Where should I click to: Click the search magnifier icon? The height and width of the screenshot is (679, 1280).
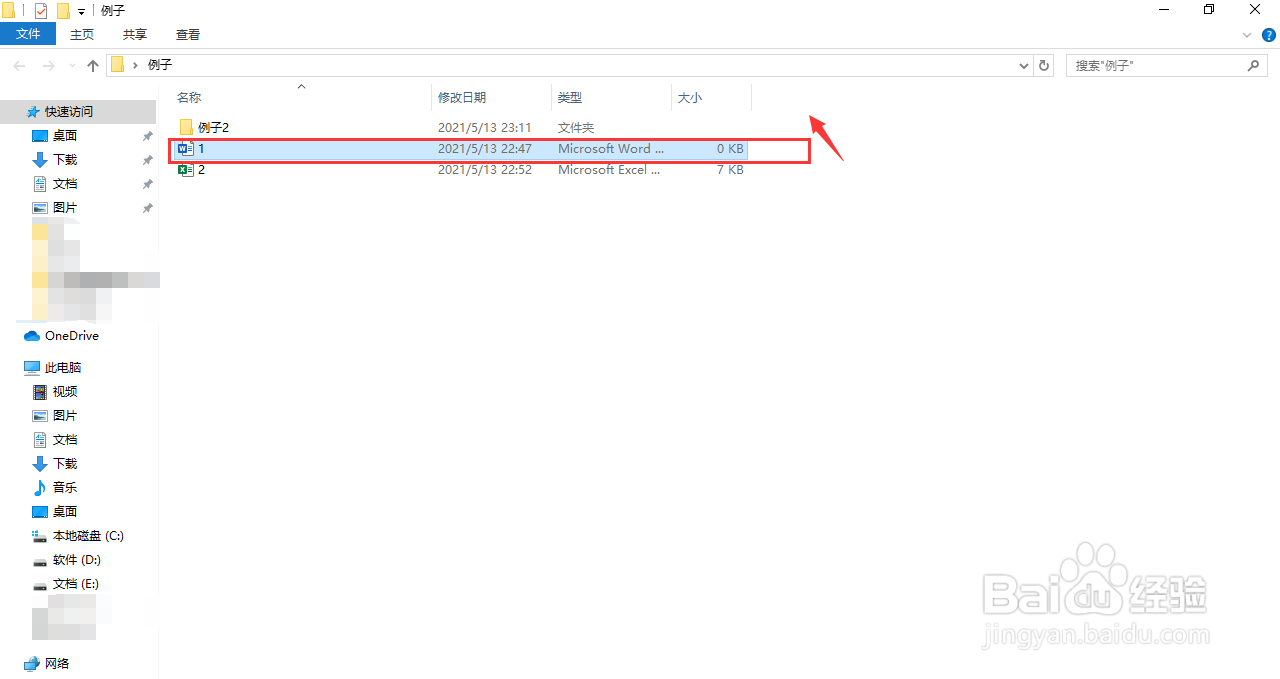point(1254,65)
